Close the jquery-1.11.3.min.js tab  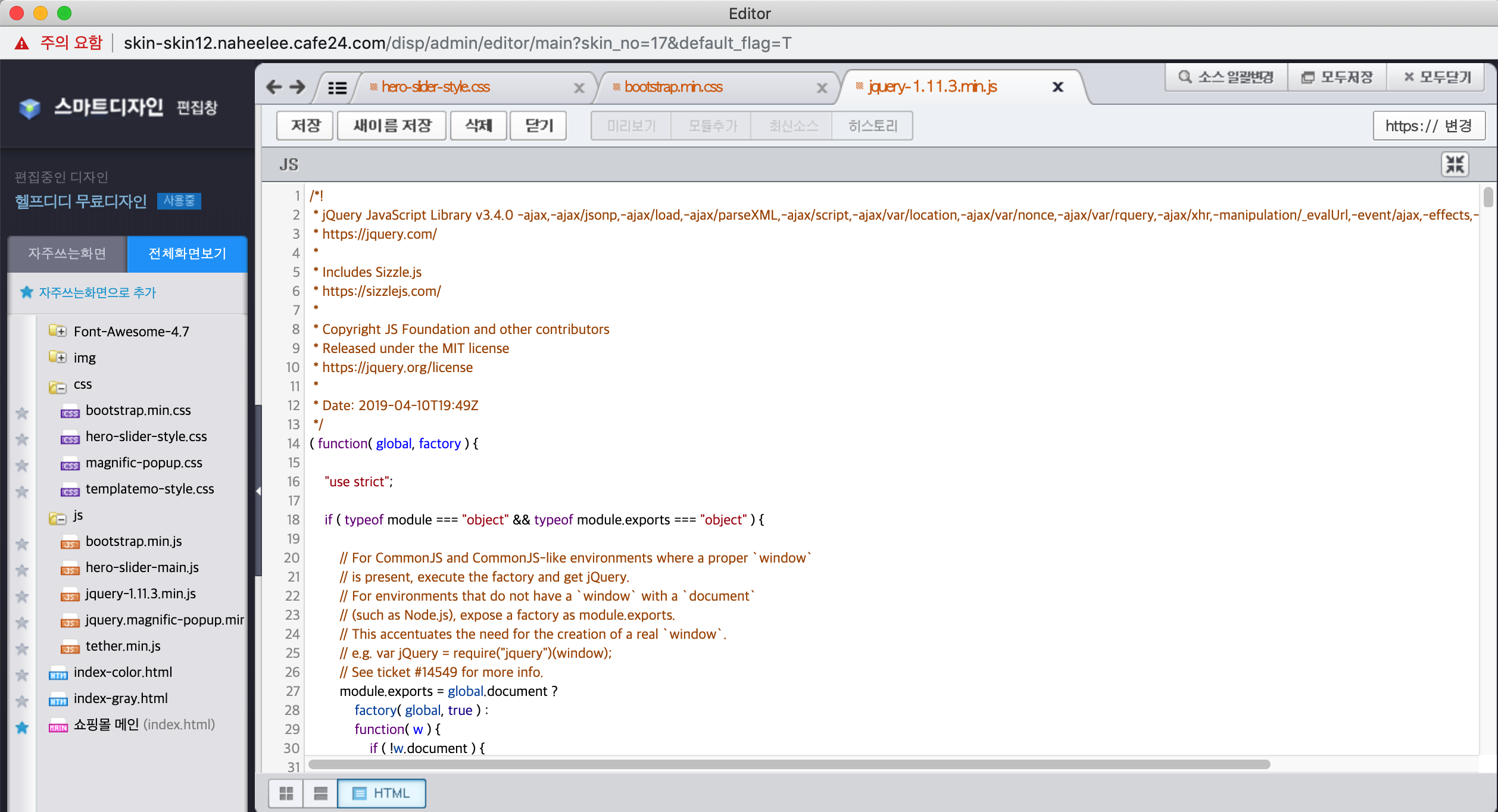tap(1057, 87)
